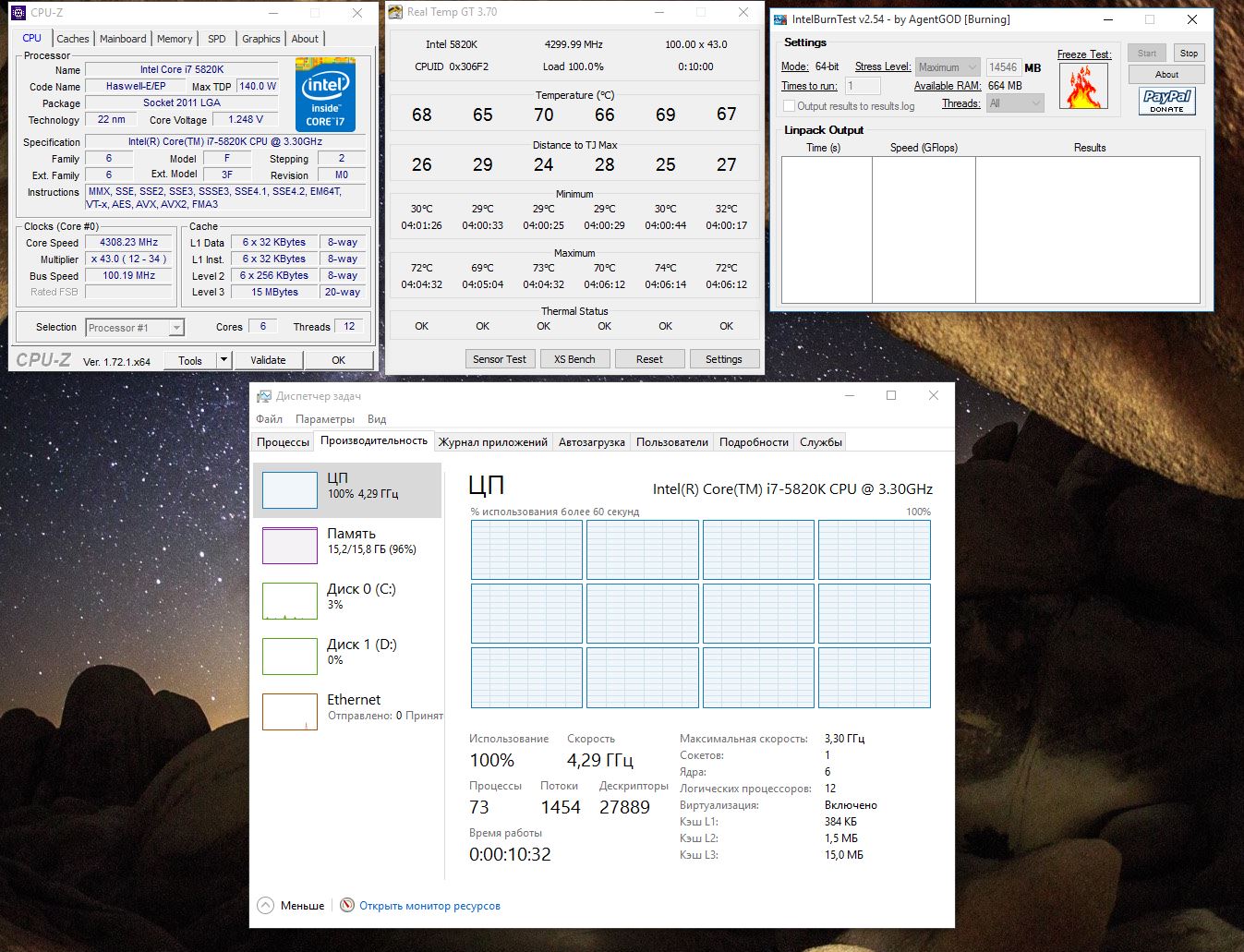
Task: Open the Stress Level dropdown
Action: (x=947, y=67)
